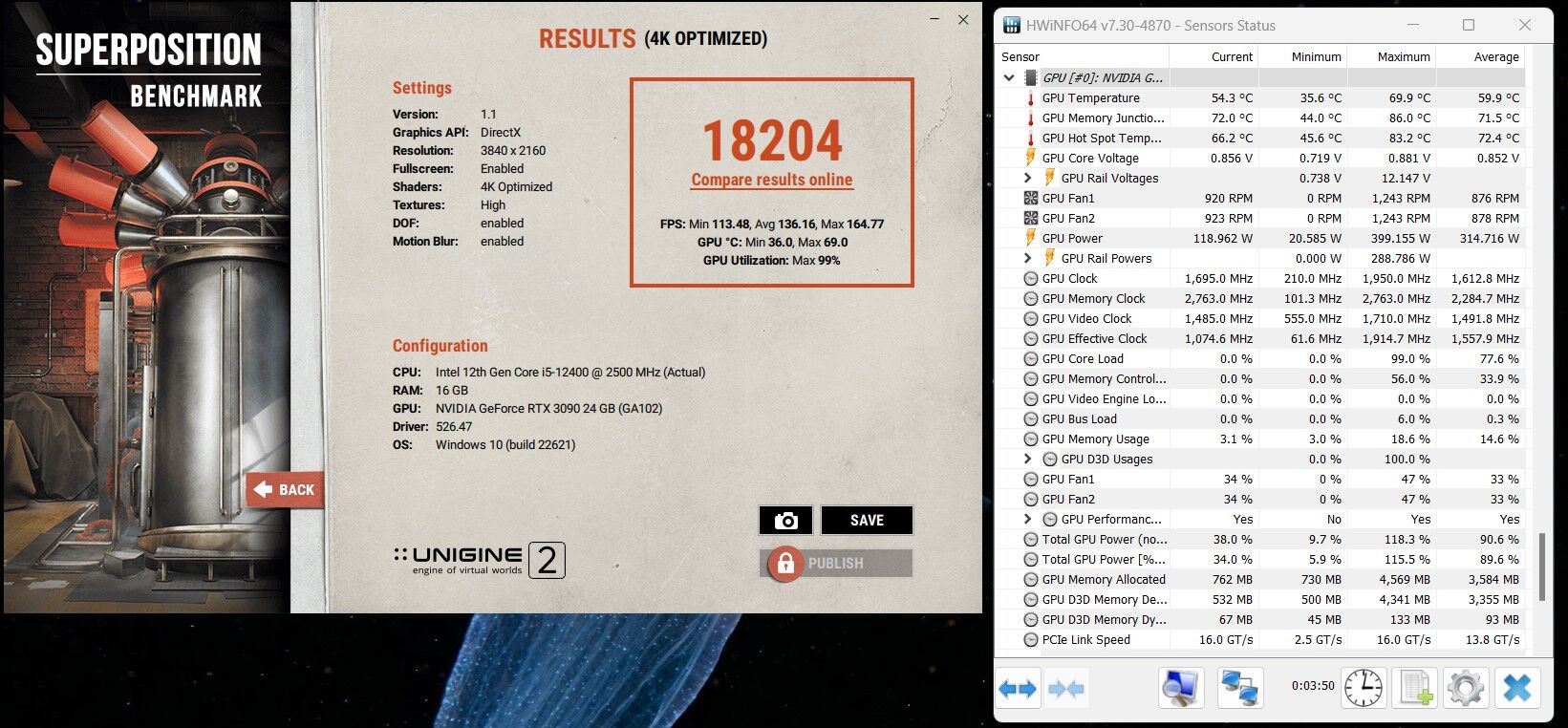Select GPU D3D Memory Dynamic row
Viewport: 1568px width, 728px height.
coord(1260,619)
